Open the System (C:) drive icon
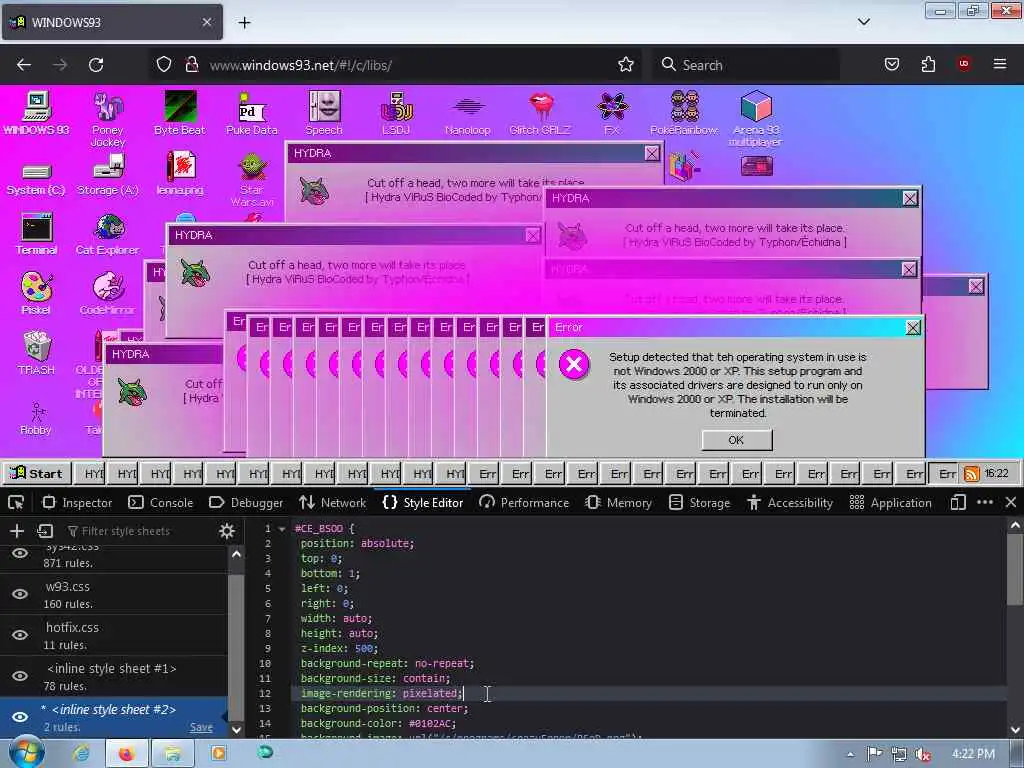The width and height of the screenshot is (1024, 768). click(37, 178)
